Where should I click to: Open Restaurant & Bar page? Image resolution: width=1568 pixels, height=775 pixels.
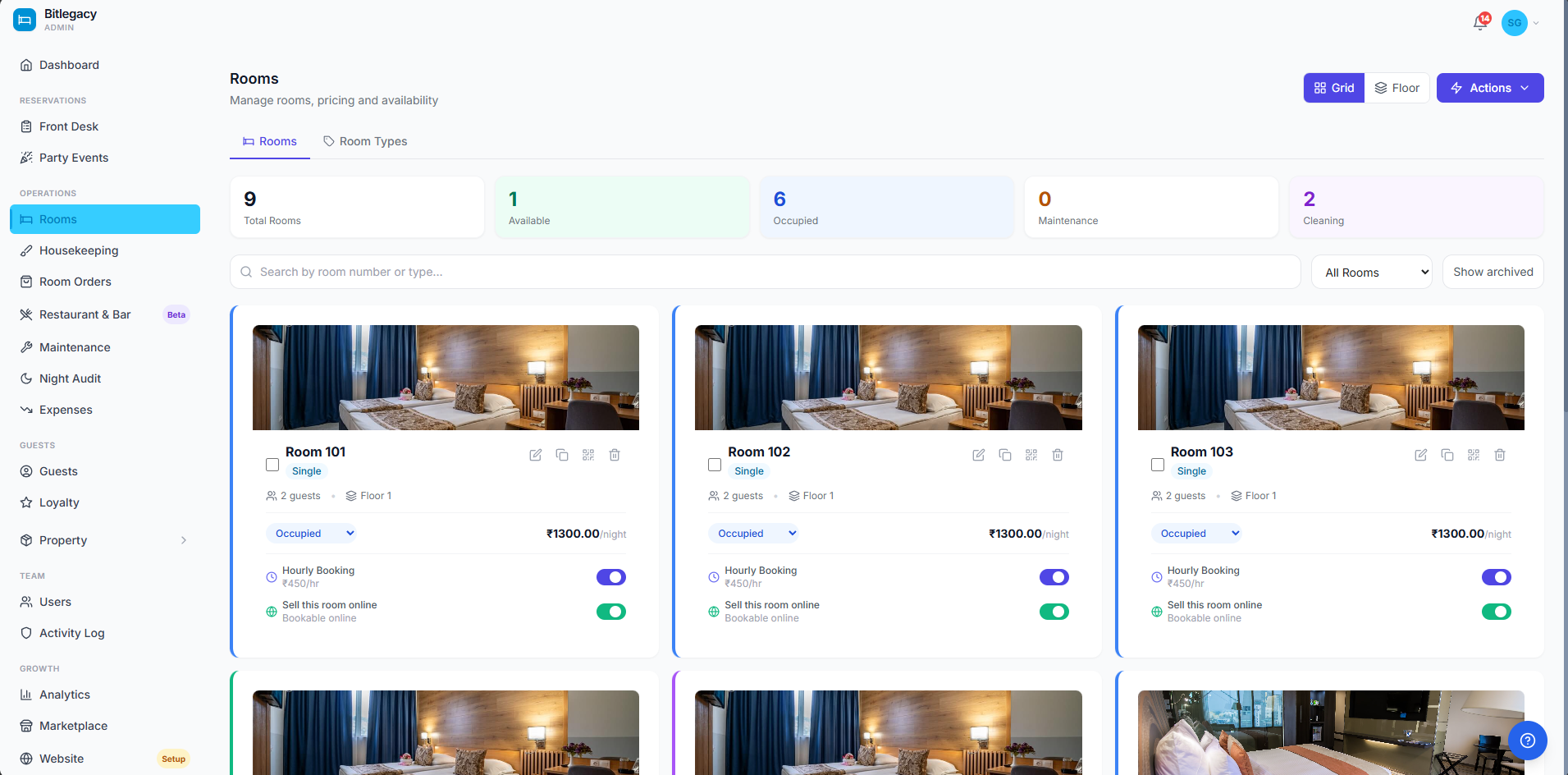pos(105,314)
